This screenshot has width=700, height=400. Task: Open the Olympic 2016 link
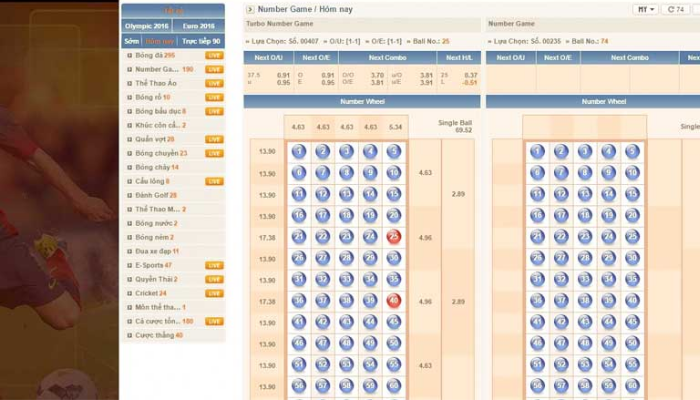click(146, 25)
